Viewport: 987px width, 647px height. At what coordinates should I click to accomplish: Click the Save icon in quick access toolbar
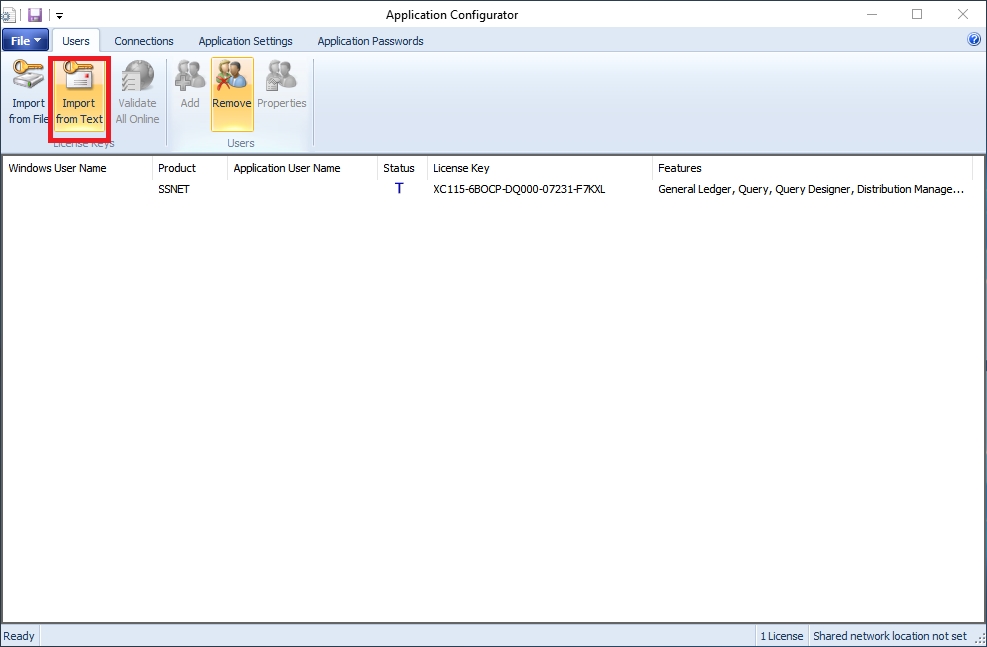[34, 15]
